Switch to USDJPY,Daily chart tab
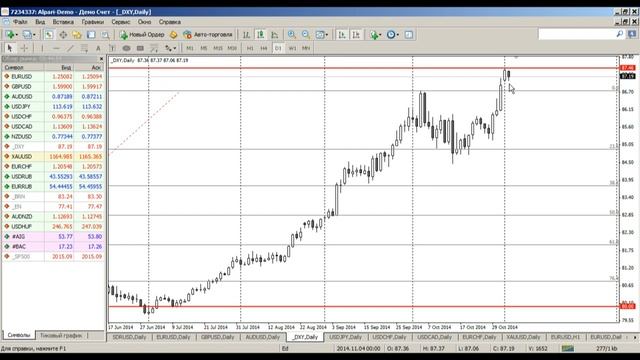 [345, 337]
